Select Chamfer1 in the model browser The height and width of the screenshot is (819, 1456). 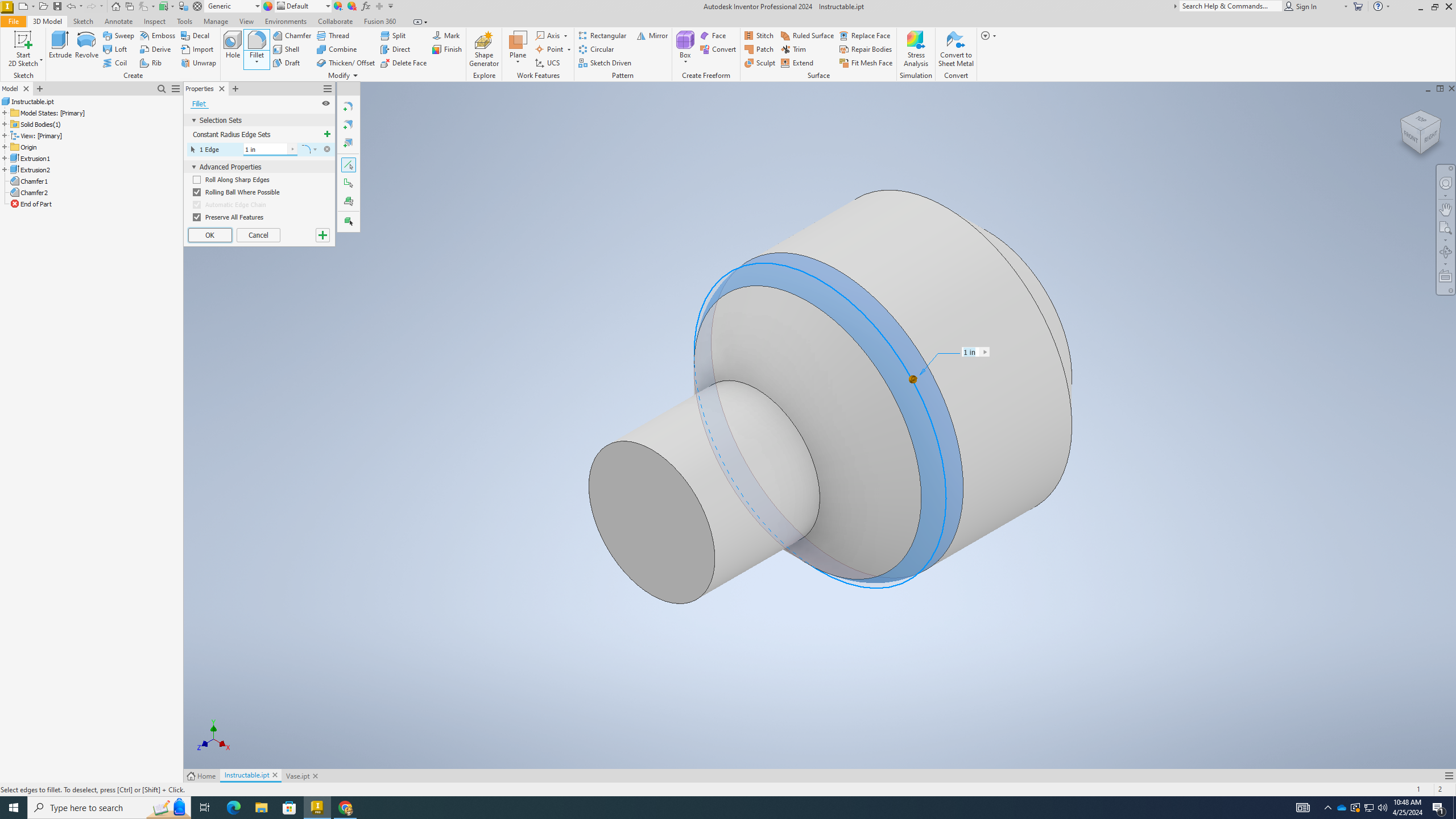34,181
